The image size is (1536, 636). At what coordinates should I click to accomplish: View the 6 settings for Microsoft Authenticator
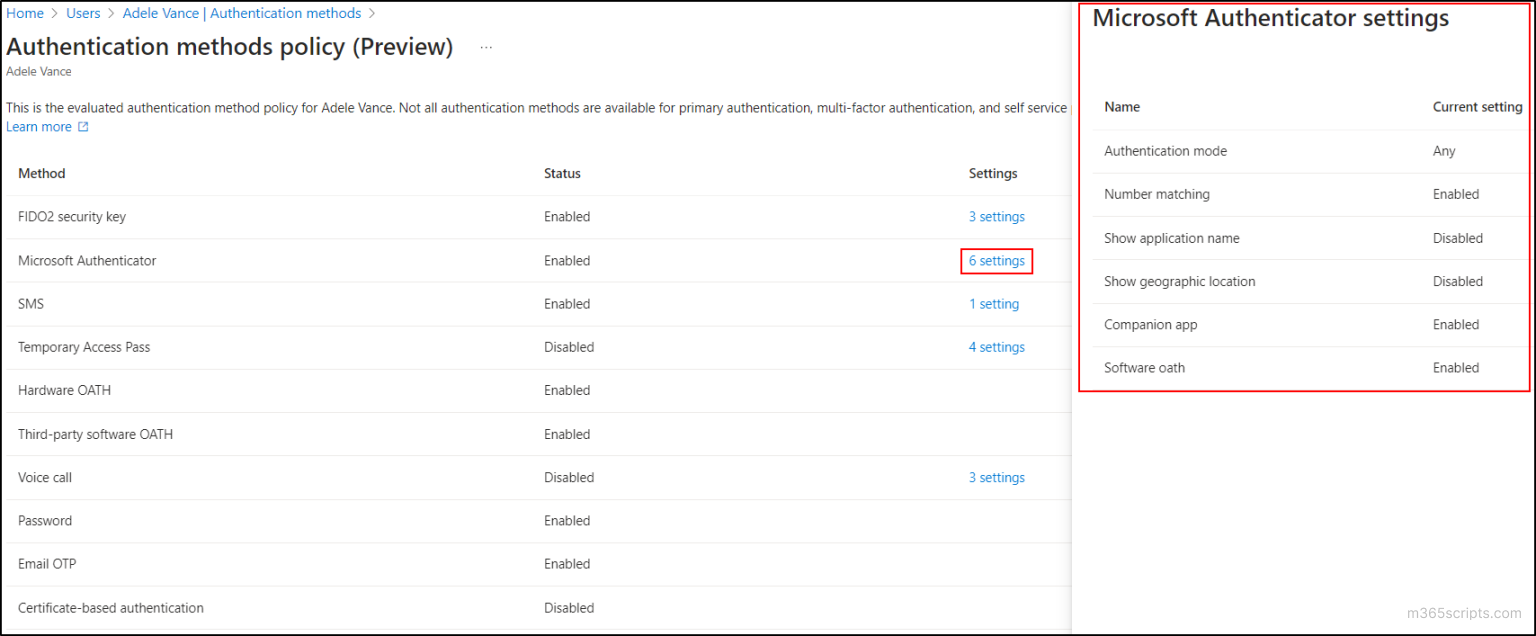996,260
